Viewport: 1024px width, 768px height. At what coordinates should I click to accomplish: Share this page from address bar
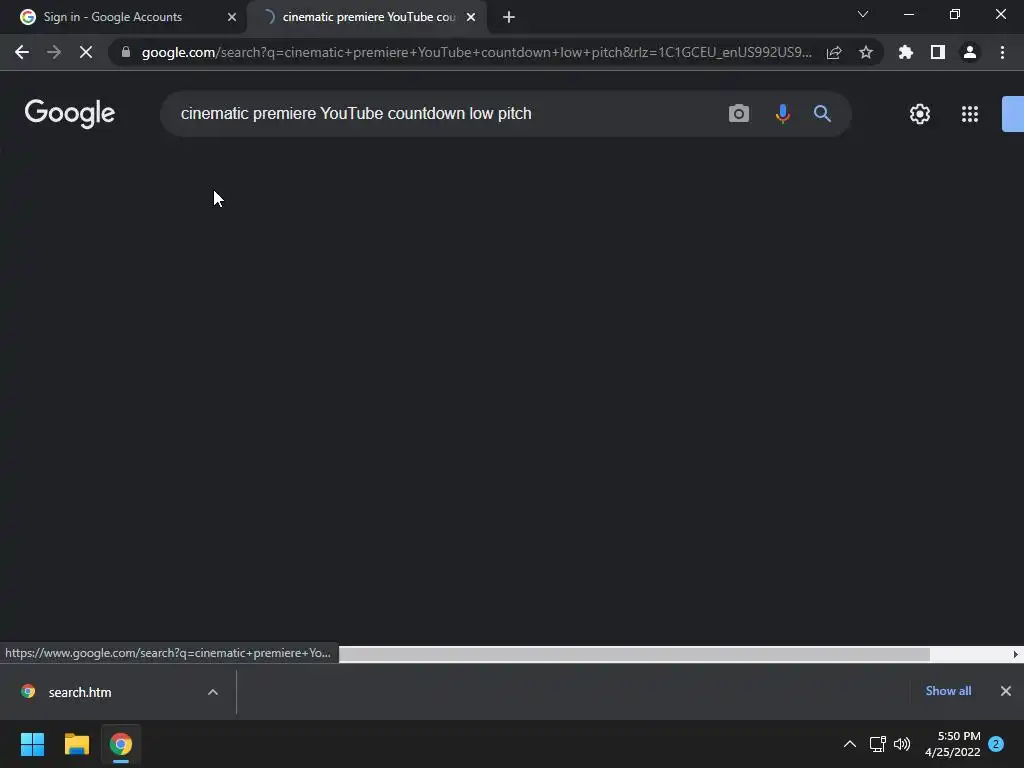[834, 52]
